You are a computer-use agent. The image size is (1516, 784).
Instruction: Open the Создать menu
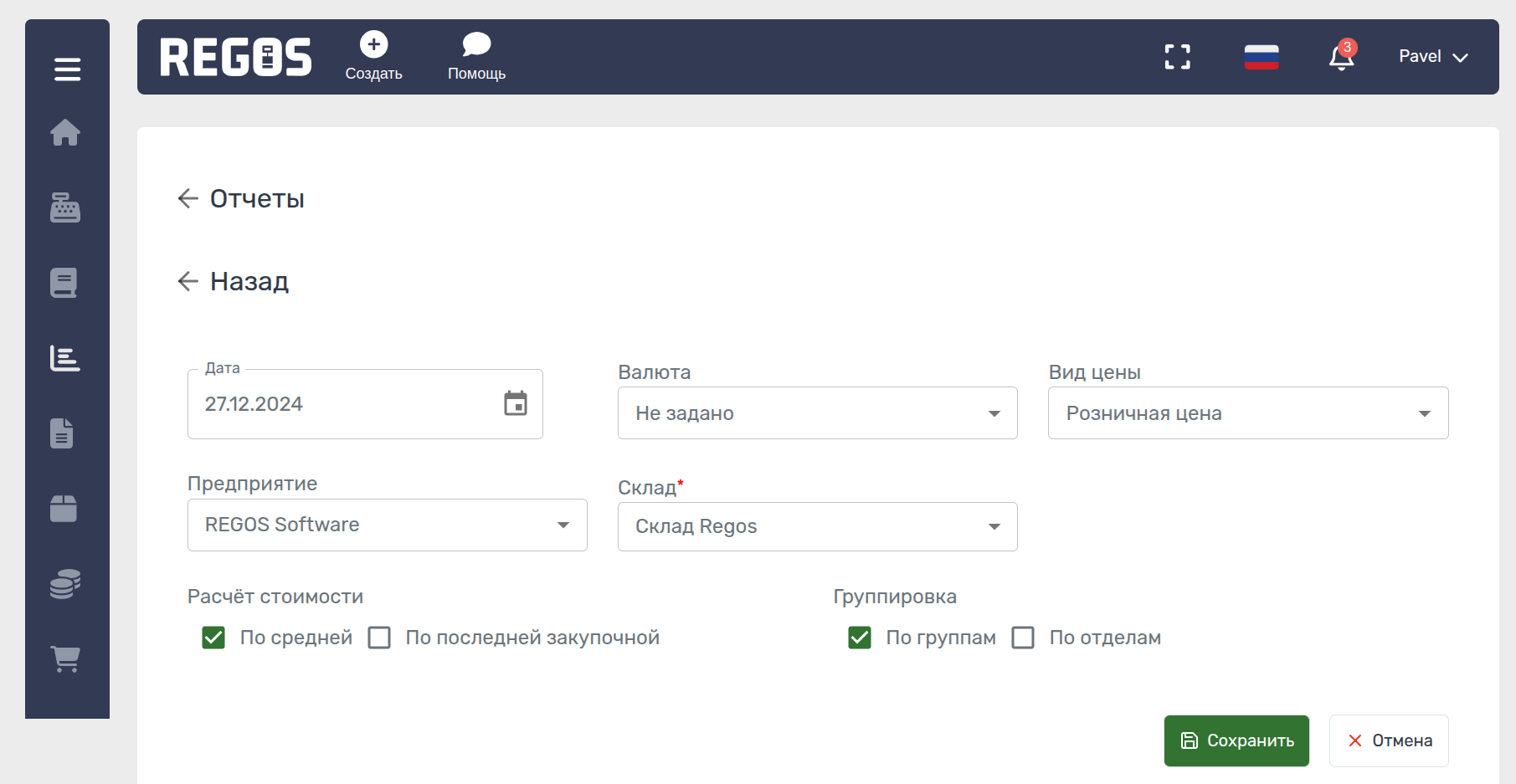click(373, 56)
